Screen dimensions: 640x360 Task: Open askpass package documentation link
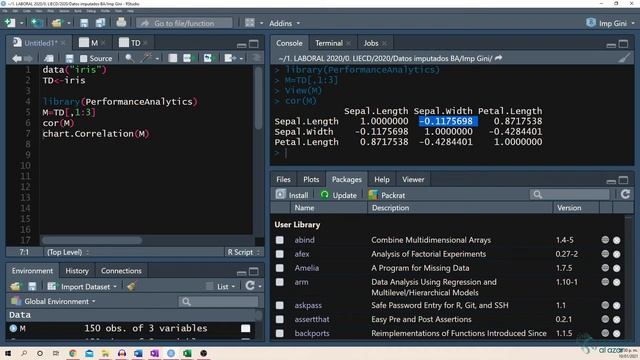tap(308, 305)
